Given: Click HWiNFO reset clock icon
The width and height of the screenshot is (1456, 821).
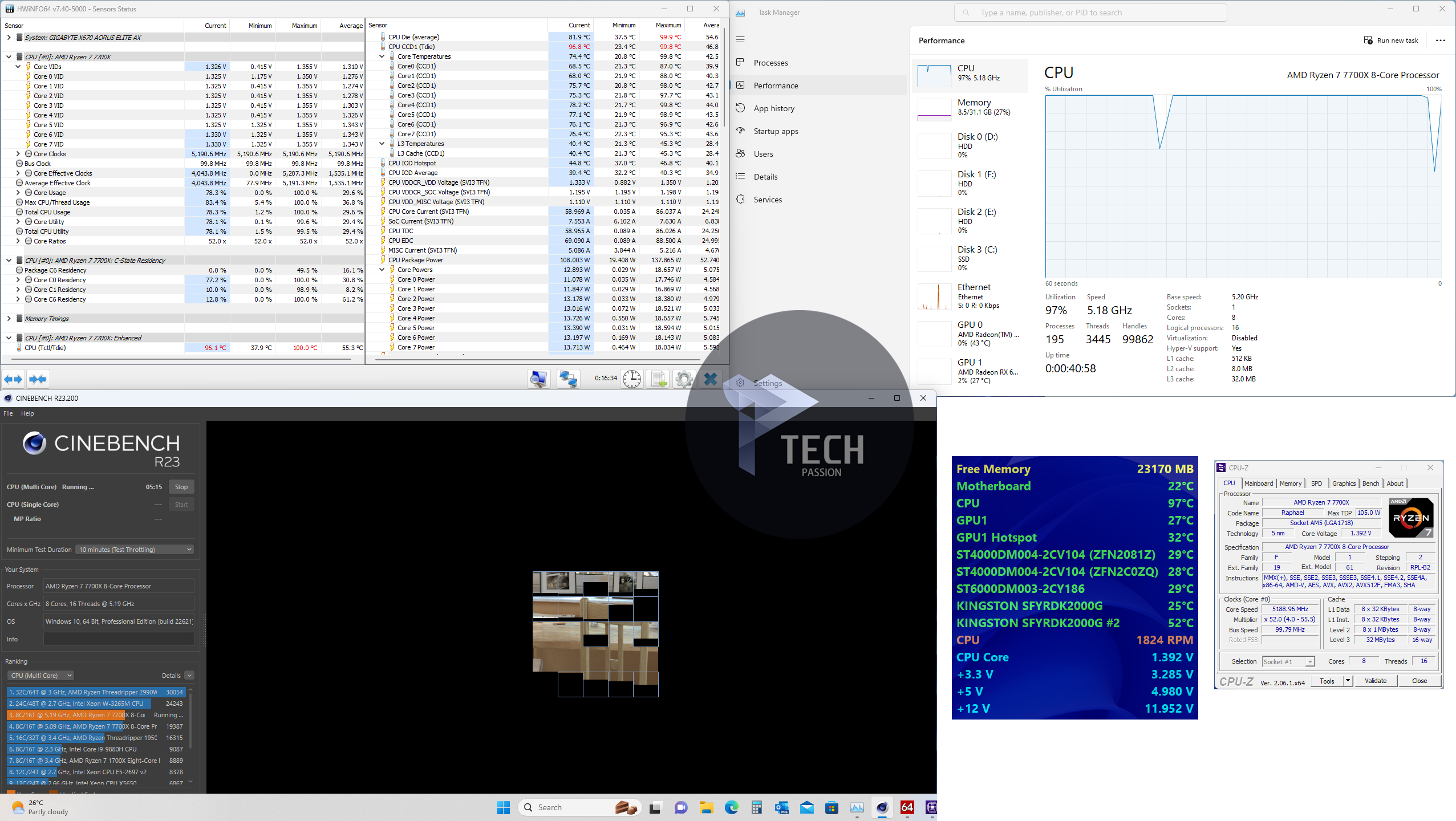Looking at the screenshot, I should coord(632,379).
